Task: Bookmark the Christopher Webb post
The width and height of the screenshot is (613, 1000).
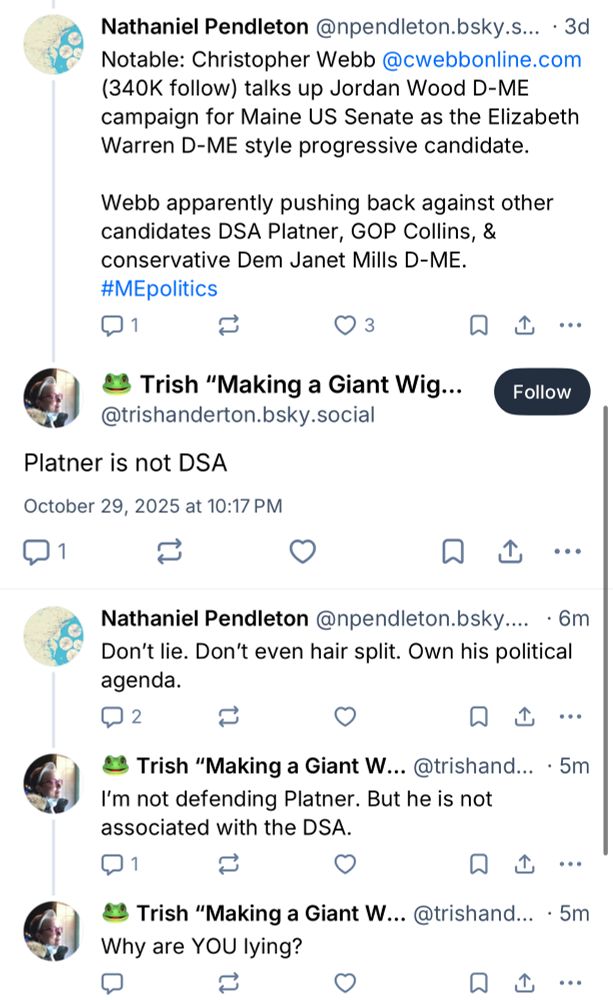Action: tap(479, 325)
